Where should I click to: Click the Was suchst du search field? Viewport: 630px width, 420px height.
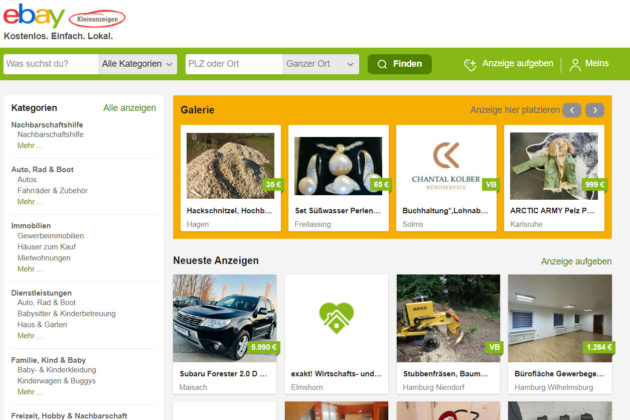pyautogui.click(x=50, y=64)
